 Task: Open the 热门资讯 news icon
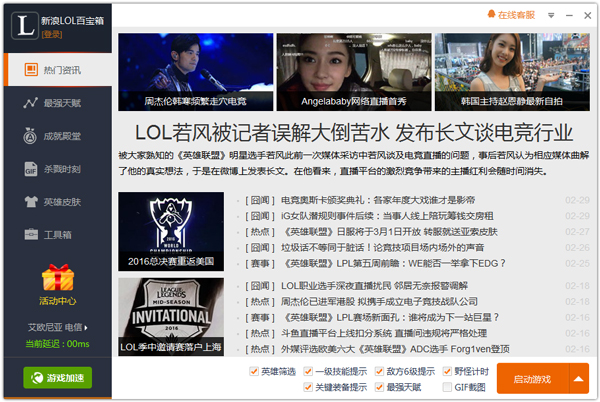(x=31, y=70)
